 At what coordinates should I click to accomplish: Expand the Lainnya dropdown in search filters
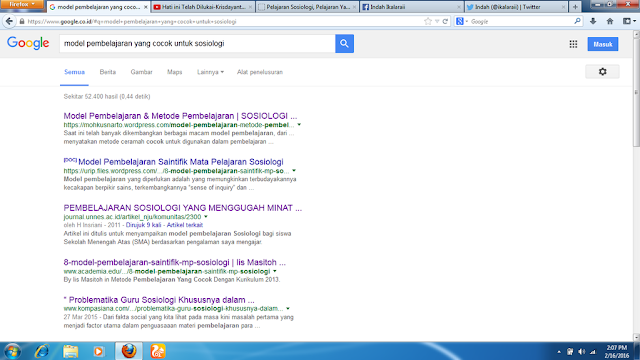click(x=210, y=72)
